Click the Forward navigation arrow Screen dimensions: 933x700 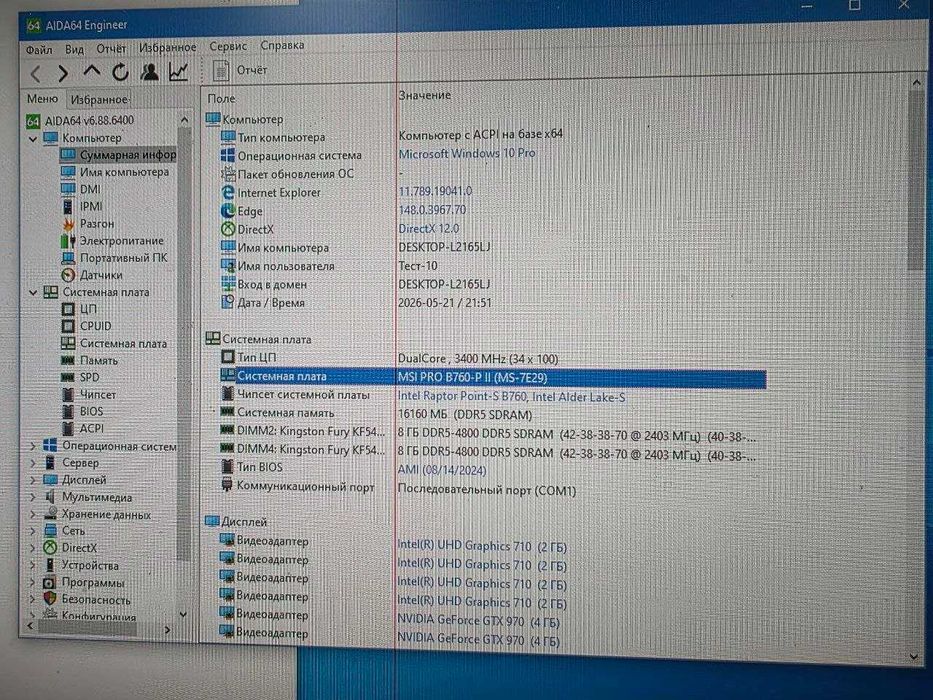point(63,73)
